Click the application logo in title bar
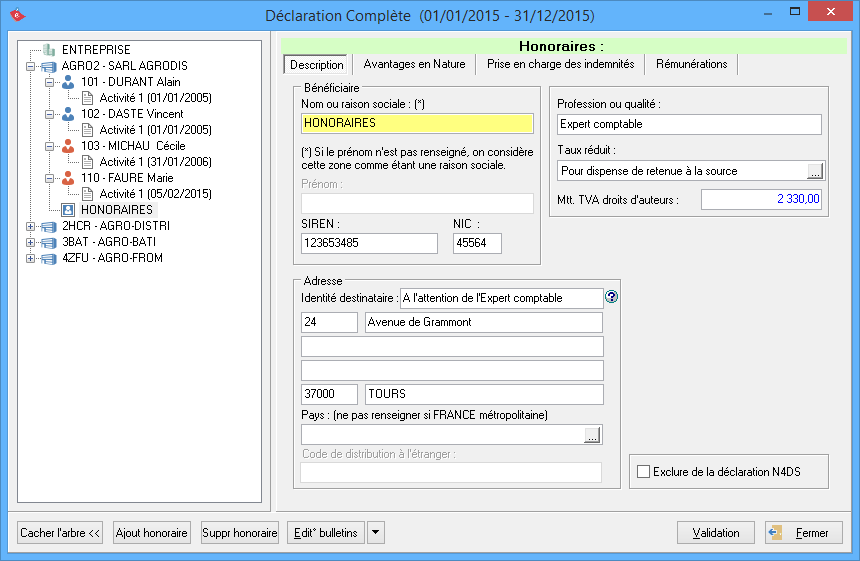 (x=15, y=15)
